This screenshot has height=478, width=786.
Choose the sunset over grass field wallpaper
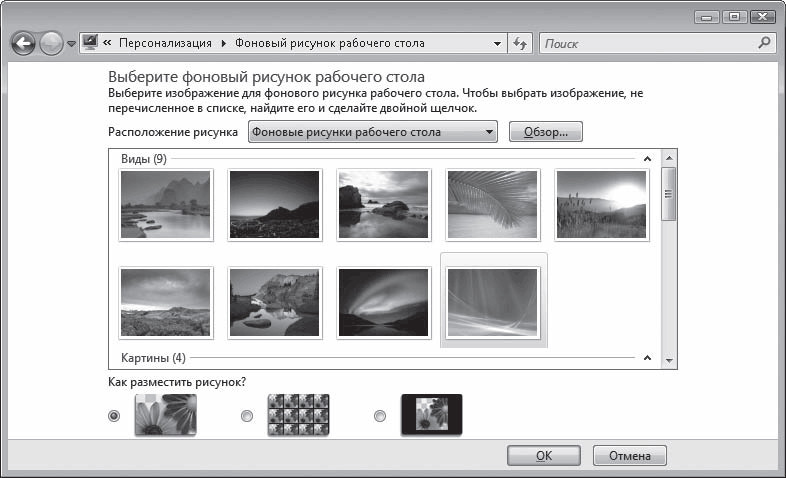tap(601, 204)
